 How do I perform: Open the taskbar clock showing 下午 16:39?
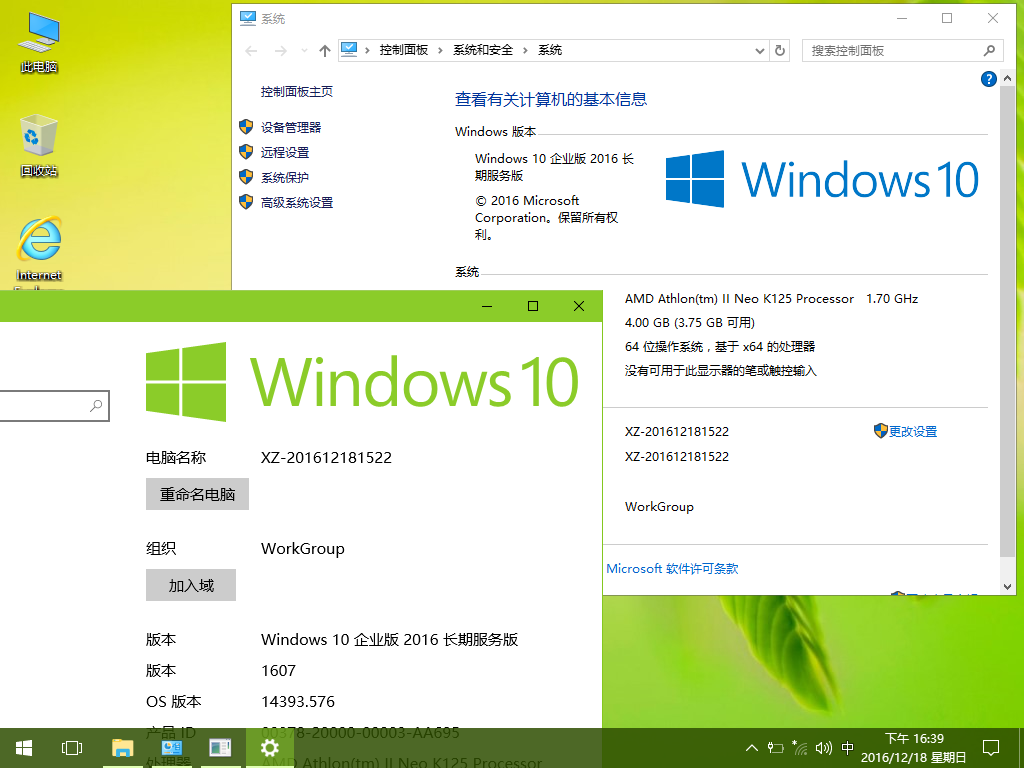click(x=914, y=748)
